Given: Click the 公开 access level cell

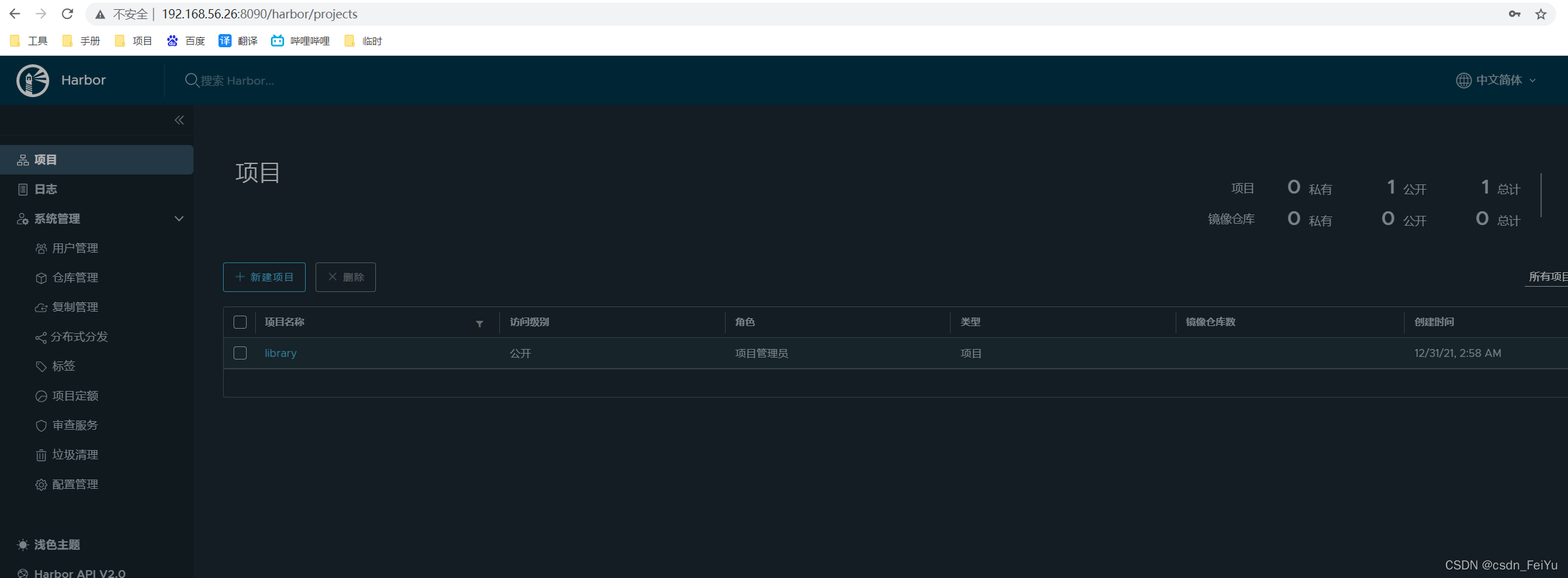Looking at the screenshot, I should click(x=520, y=353).
